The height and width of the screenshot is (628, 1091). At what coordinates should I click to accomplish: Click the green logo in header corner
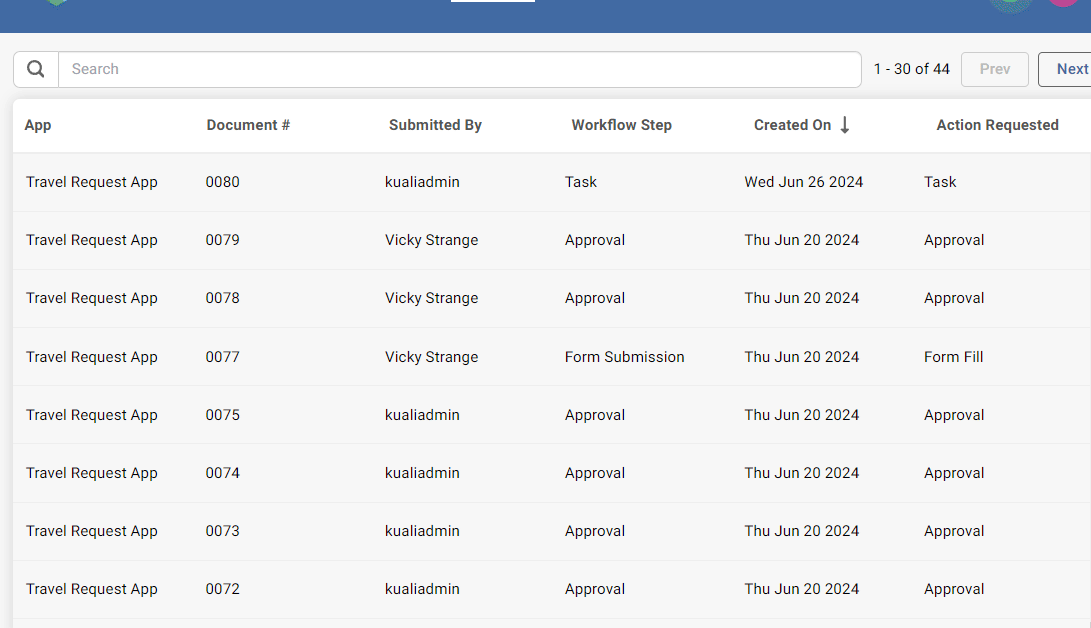point(56,3)
